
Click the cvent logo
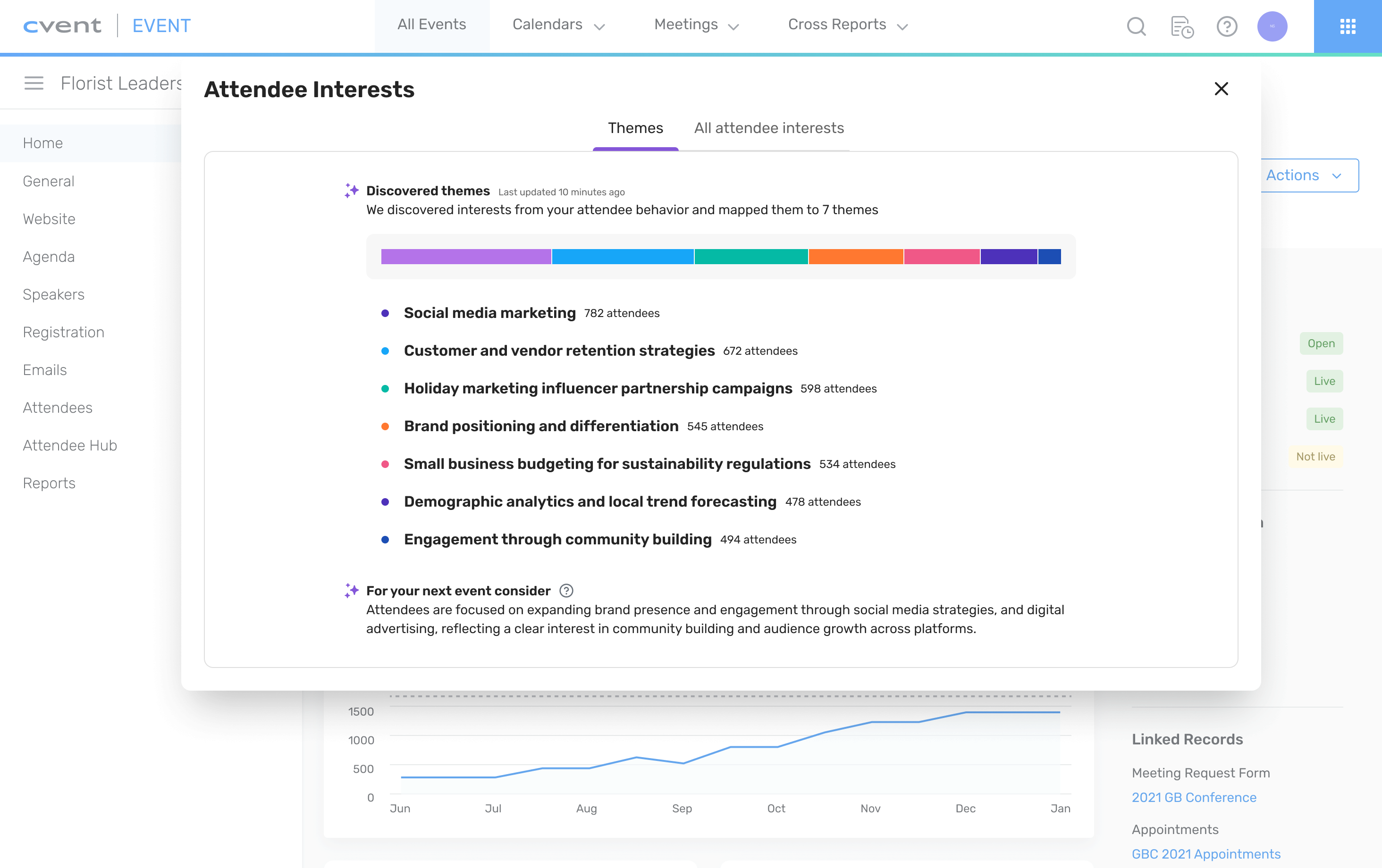[62, 26]
